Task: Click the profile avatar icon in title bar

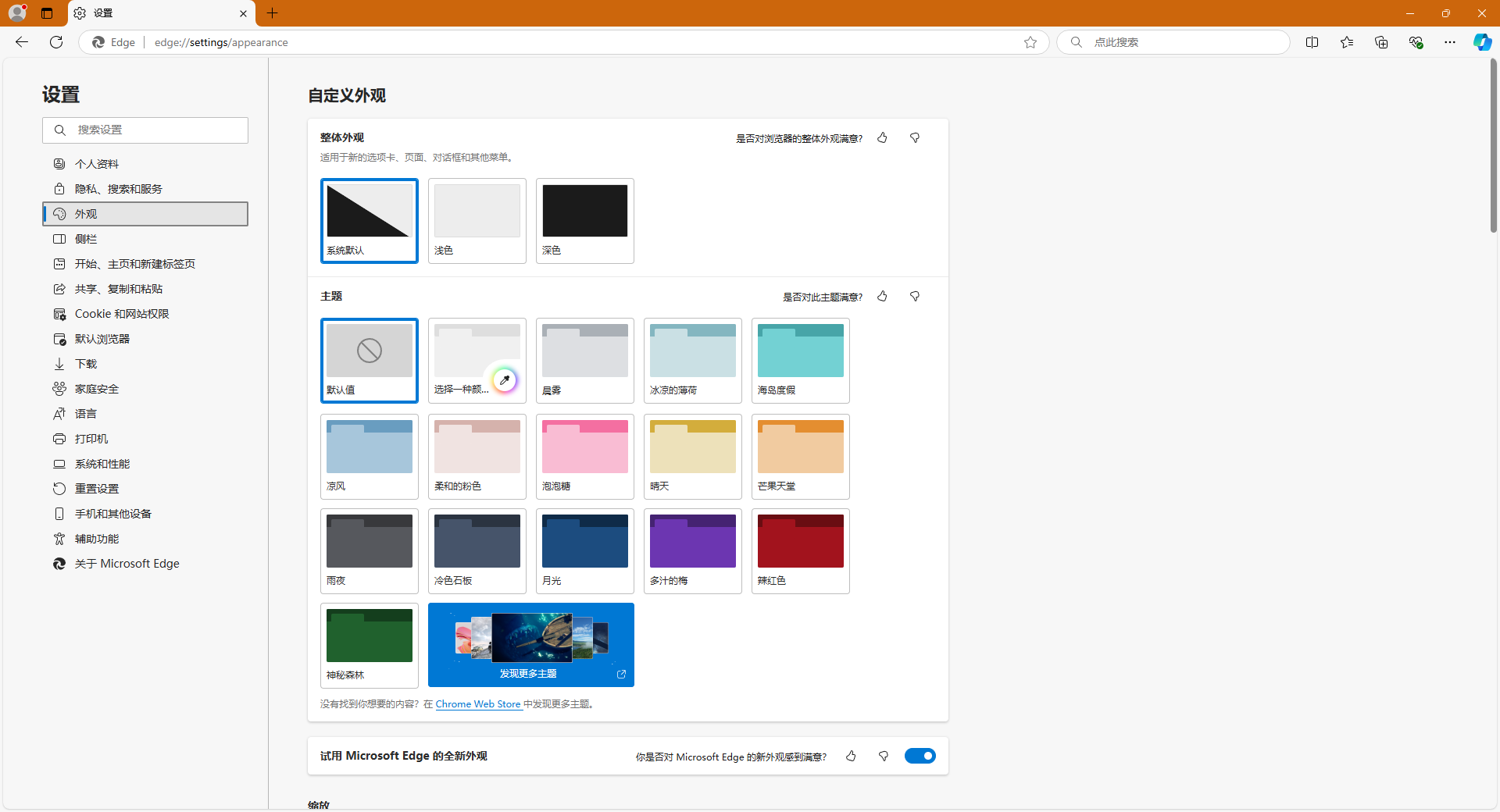Action: (17, 12)
